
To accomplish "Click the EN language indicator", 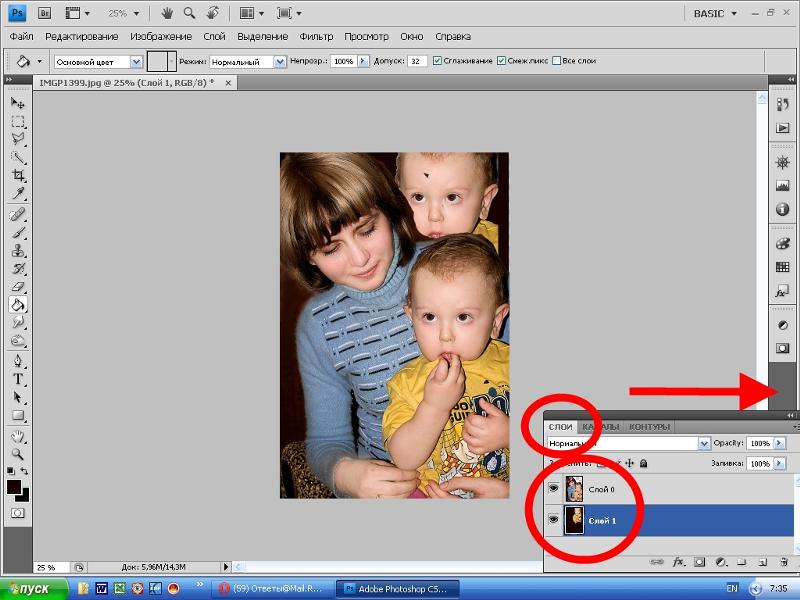I will coord(732,588).
